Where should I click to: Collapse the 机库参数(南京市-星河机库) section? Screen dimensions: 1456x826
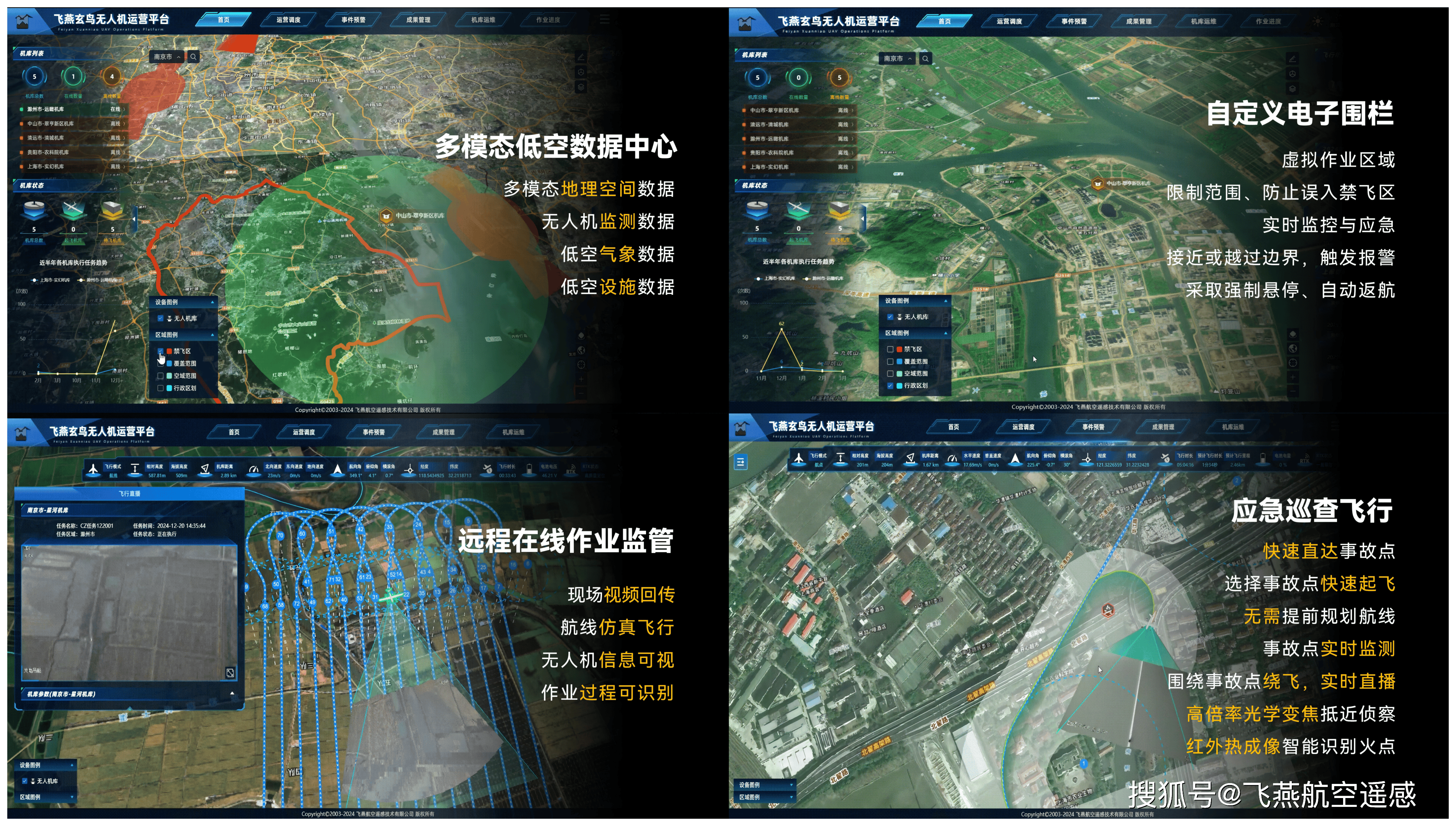click(x=232, y=694)
